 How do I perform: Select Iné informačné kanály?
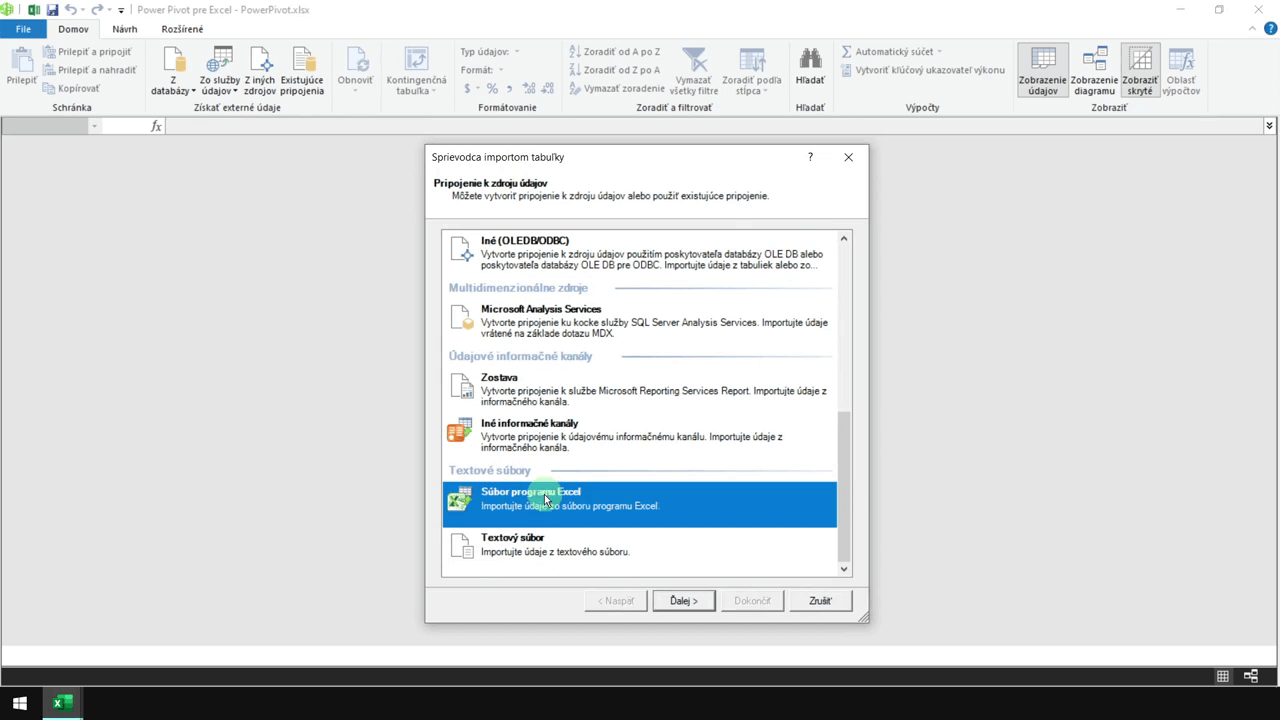pos(640,435)
